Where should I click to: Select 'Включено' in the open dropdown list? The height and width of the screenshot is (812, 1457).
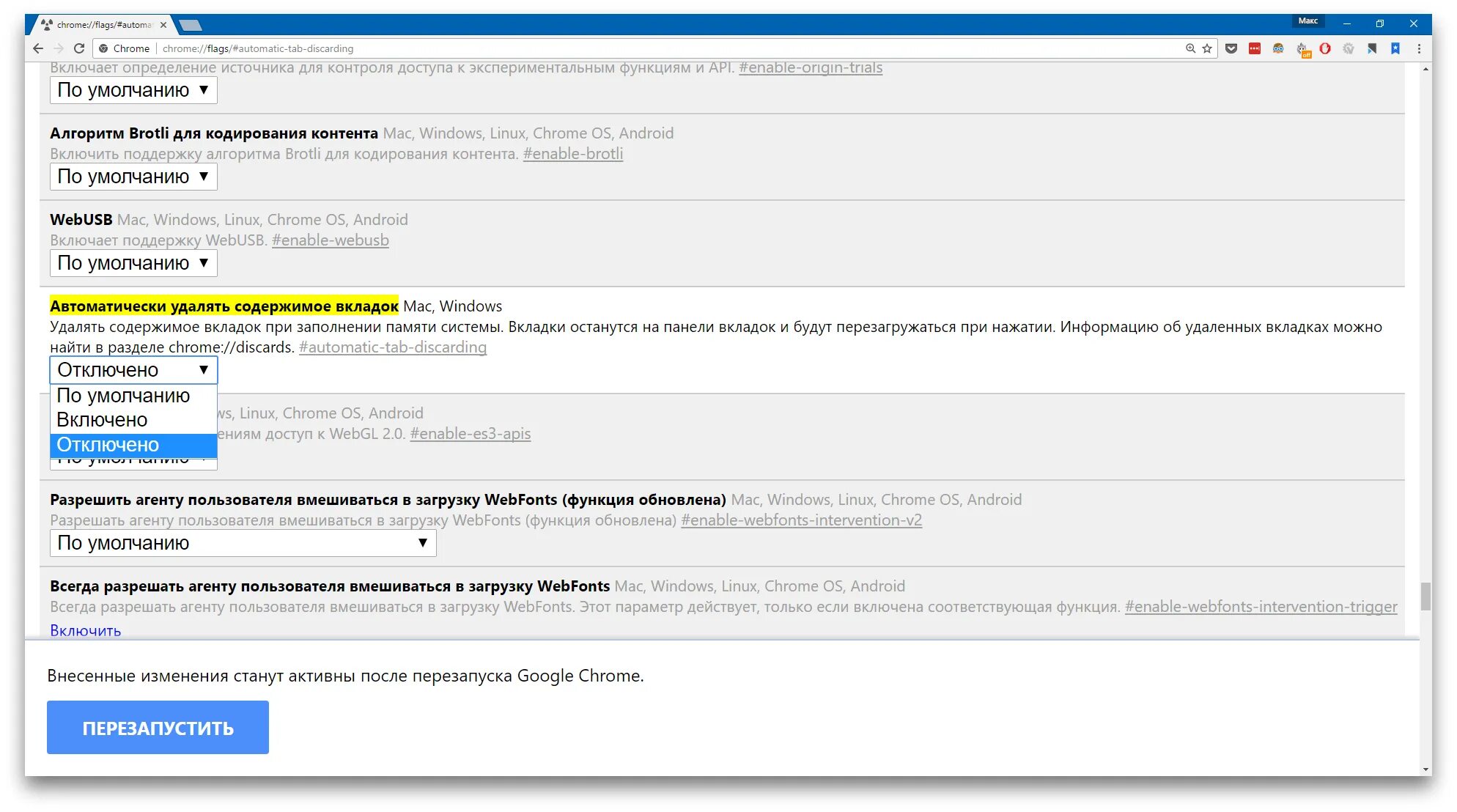point(102,420)
